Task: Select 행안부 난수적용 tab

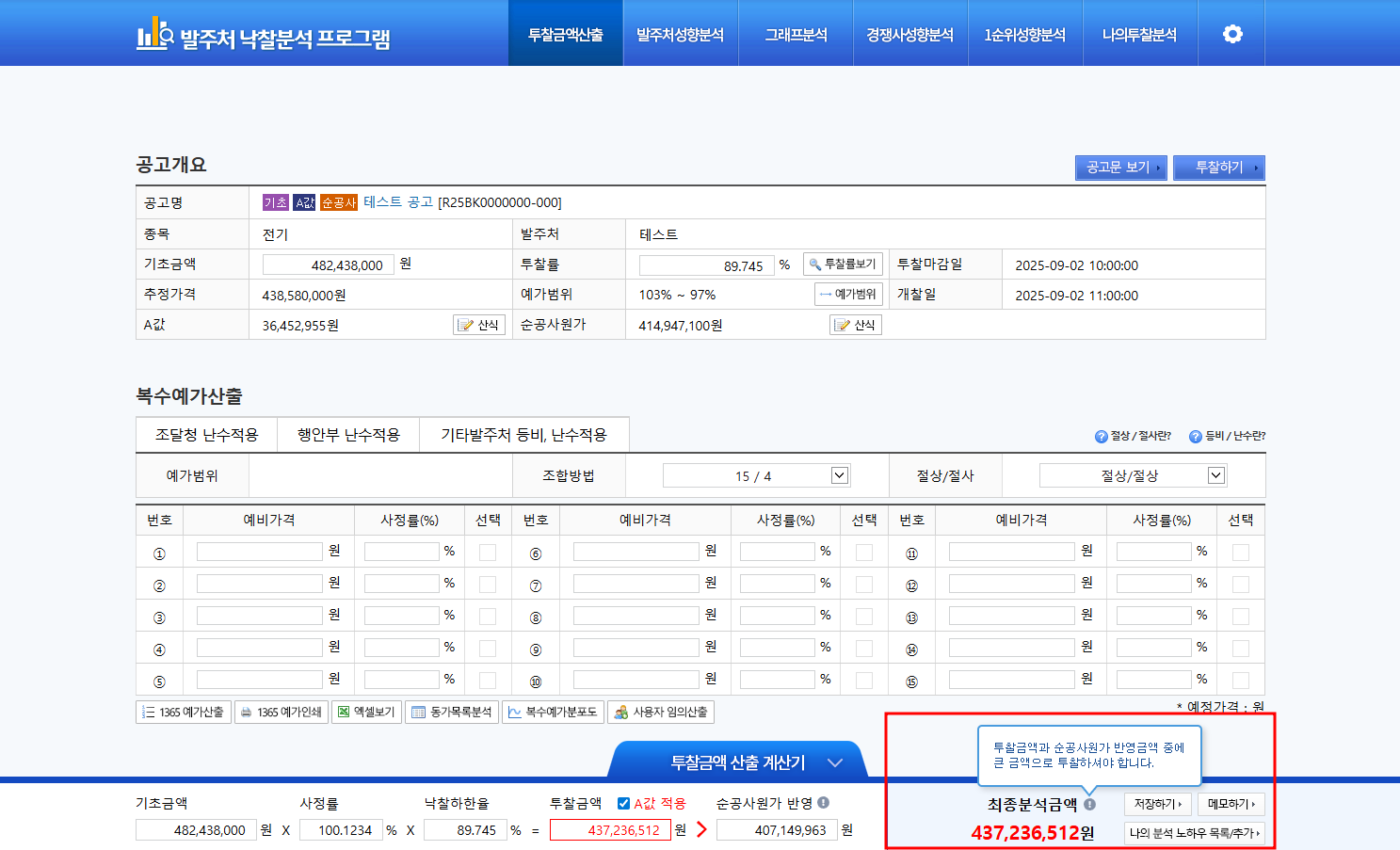Action: [x=348, y=435]
